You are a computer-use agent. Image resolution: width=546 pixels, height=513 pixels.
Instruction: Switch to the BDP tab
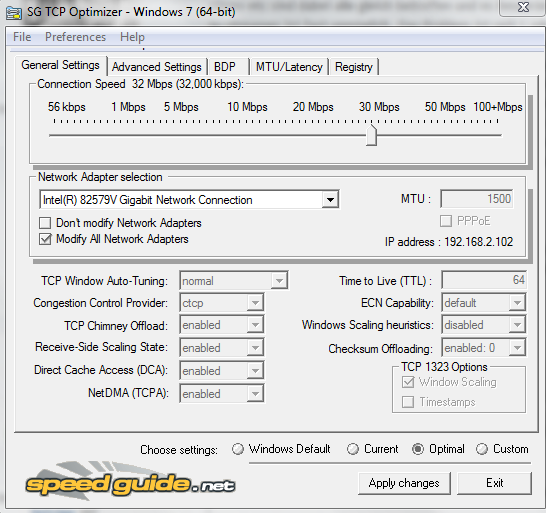tap(228, 67)
